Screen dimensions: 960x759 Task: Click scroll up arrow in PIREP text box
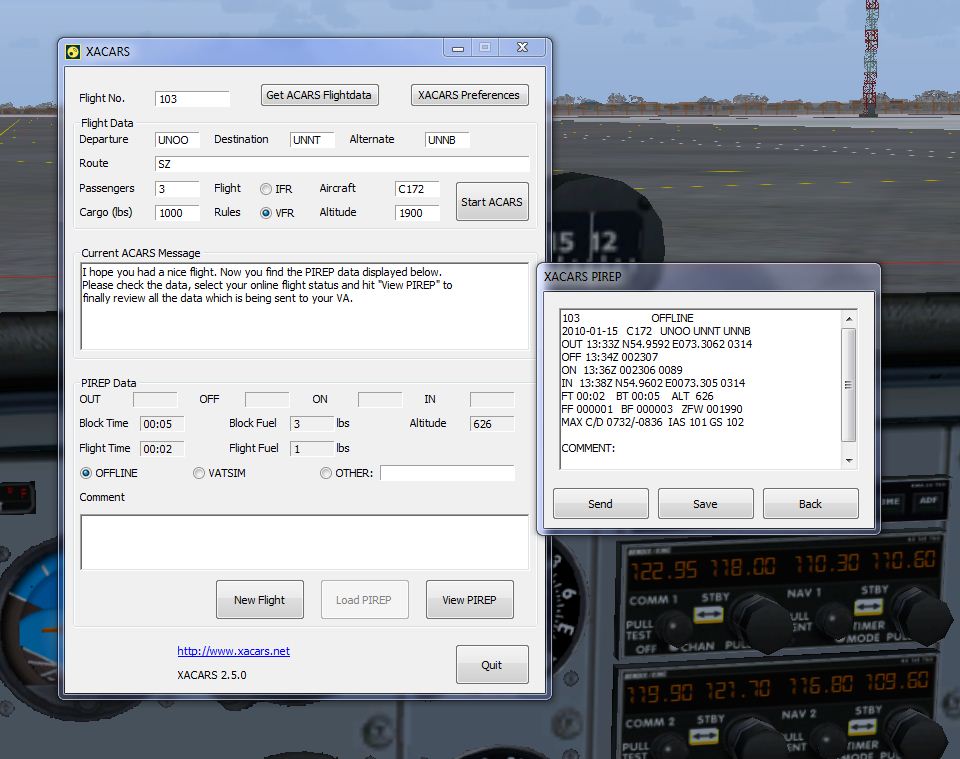point(849,319)
